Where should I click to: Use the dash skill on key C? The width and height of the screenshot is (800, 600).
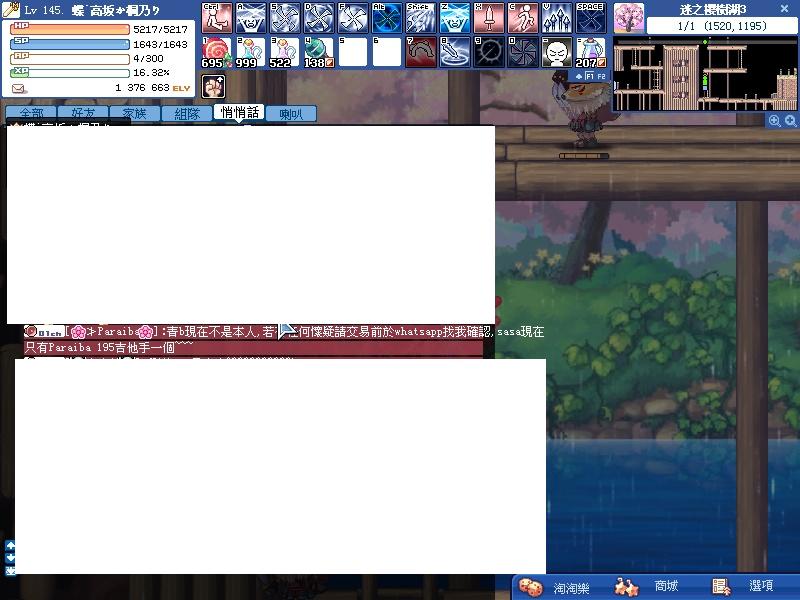523,18
